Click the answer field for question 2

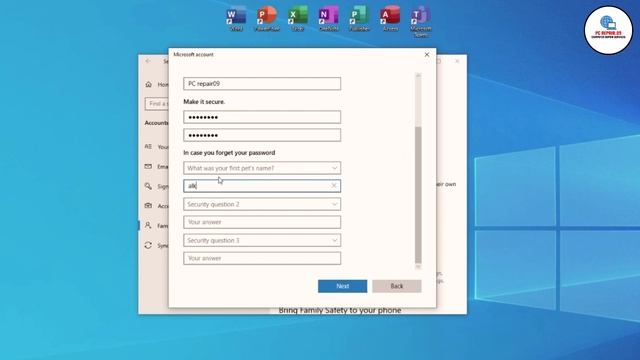(262, 222)
